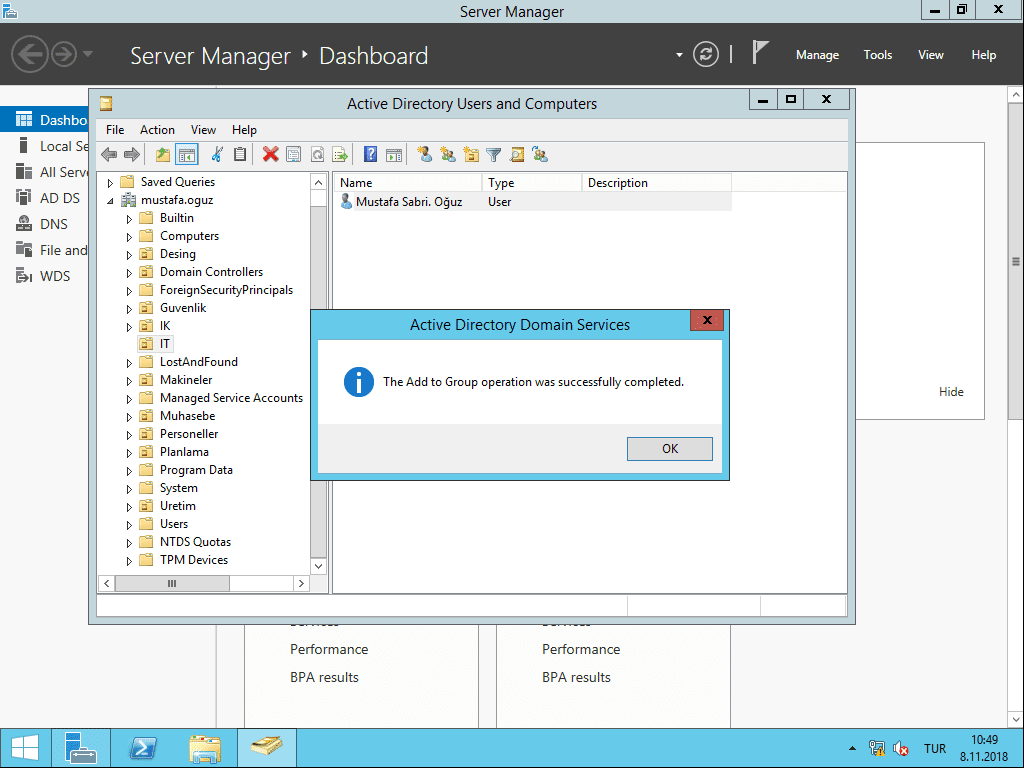
Task: Expand the Managed Service Accounts container
Action: (x=129, y=399)
